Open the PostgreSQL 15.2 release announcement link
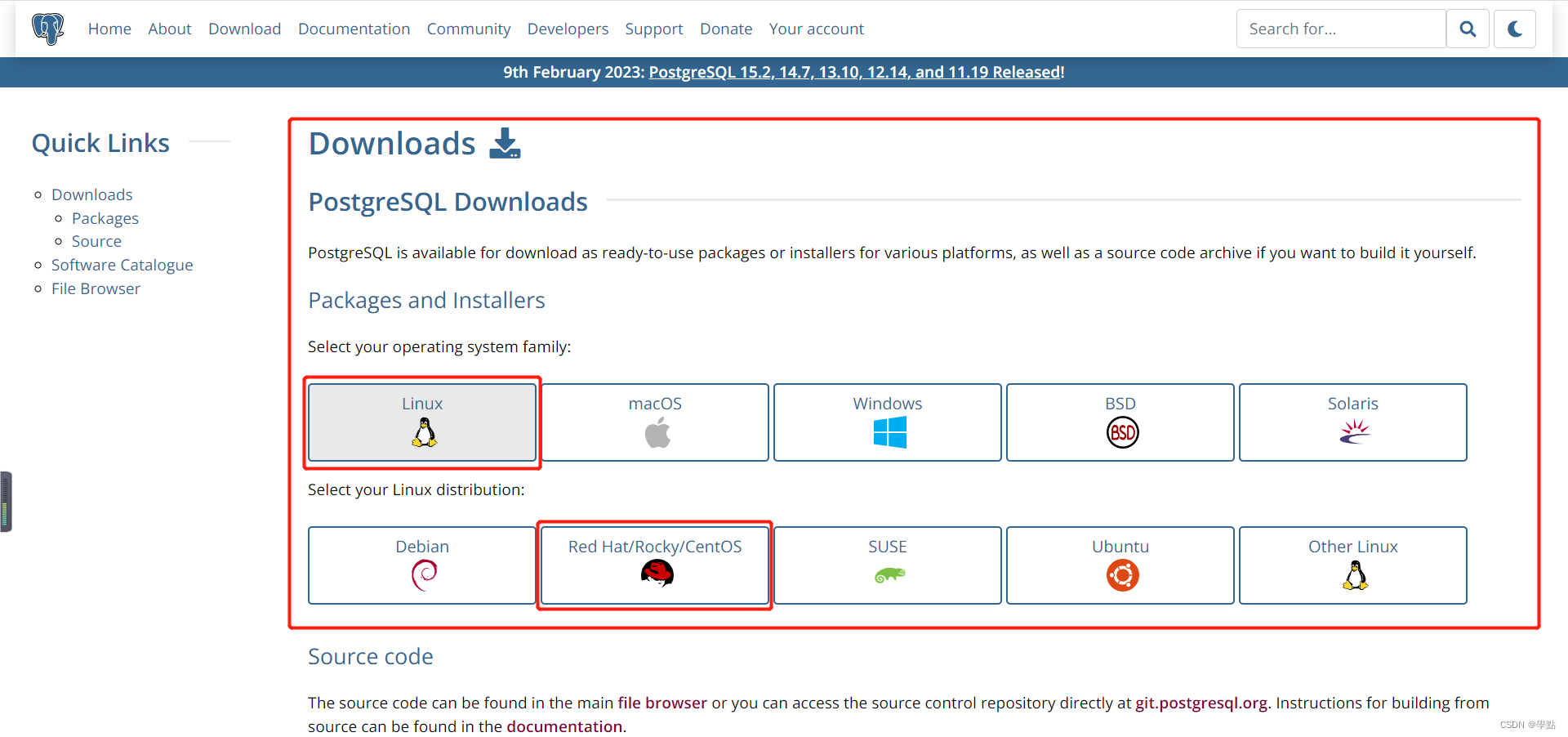Viewport: 1568px width, 737px height. (855, 72)
